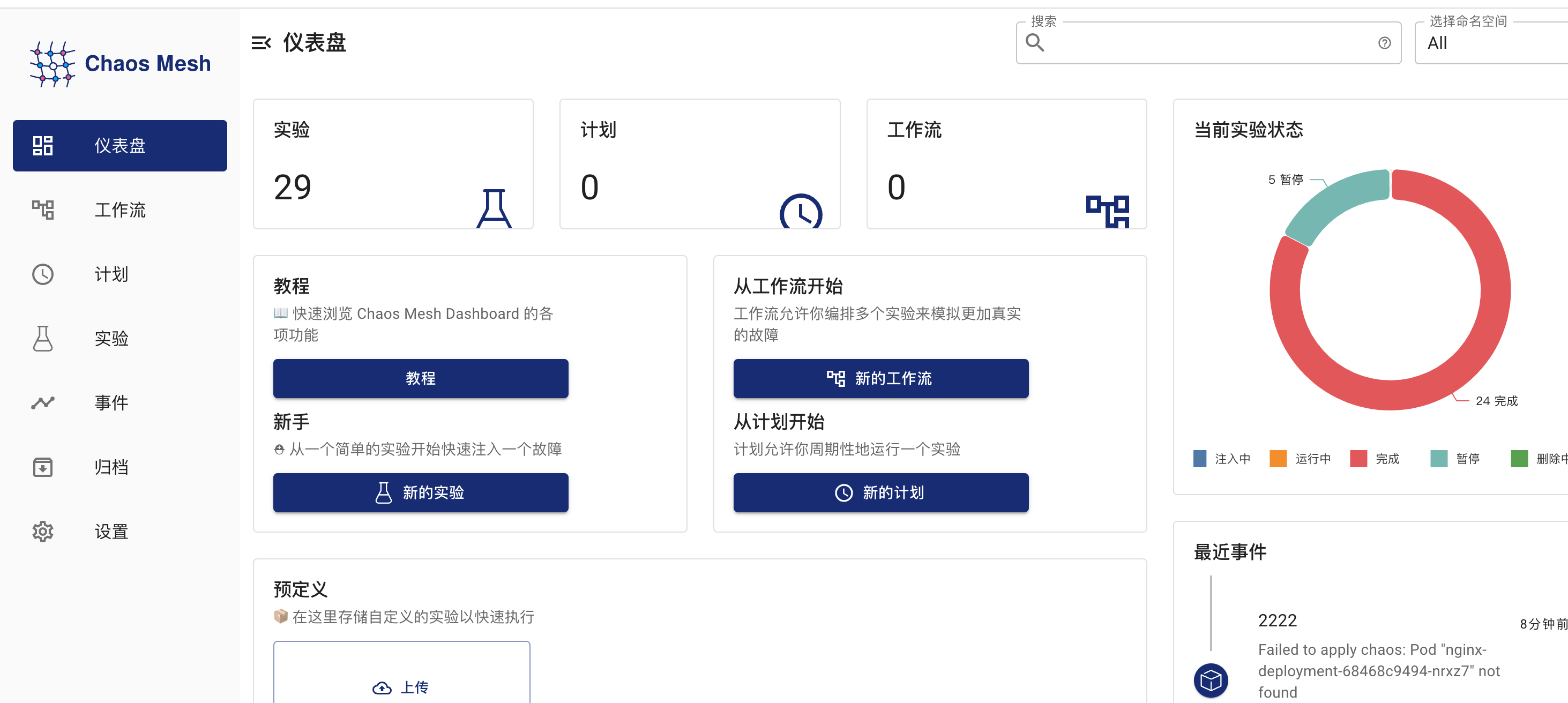Viewport: 1568px width, 703px height.
Task: Open 归档 archive section in sidebar
Action: click(111, 467)
